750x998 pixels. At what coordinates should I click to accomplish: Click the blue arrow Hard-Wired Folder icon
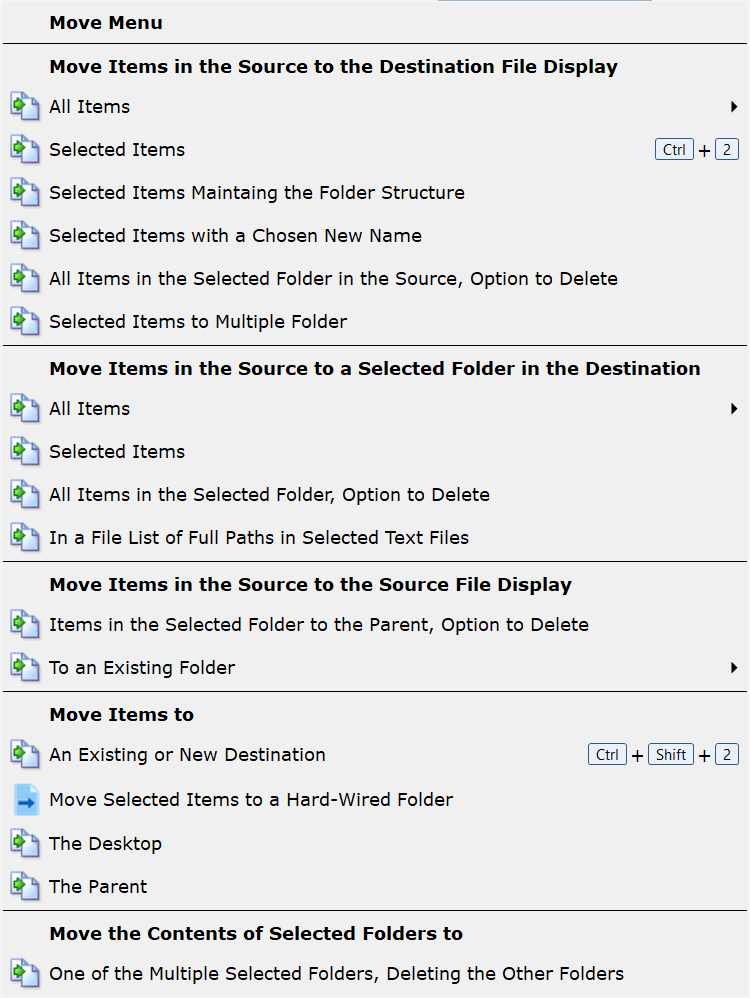26,800
